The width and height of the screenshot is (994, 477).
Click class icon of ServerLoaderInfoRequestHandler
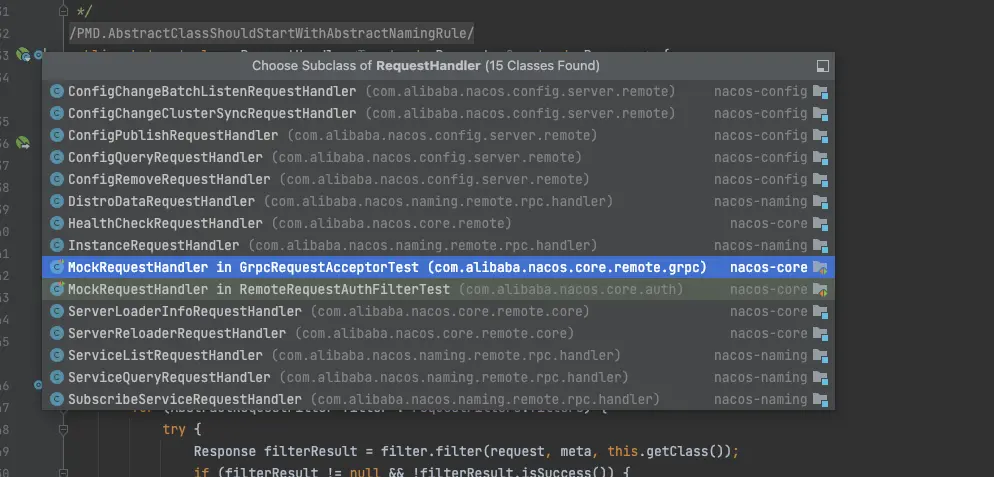(57, 311)
